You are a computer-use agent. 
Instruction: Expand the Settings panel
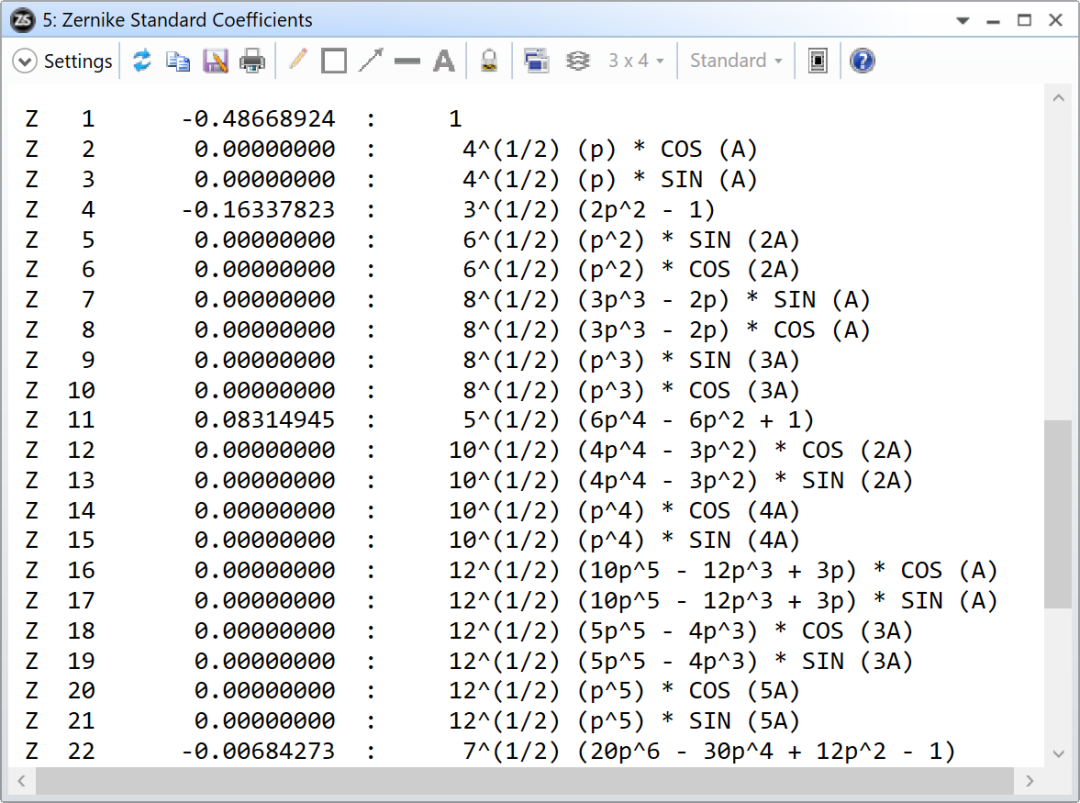coord(24,60)
